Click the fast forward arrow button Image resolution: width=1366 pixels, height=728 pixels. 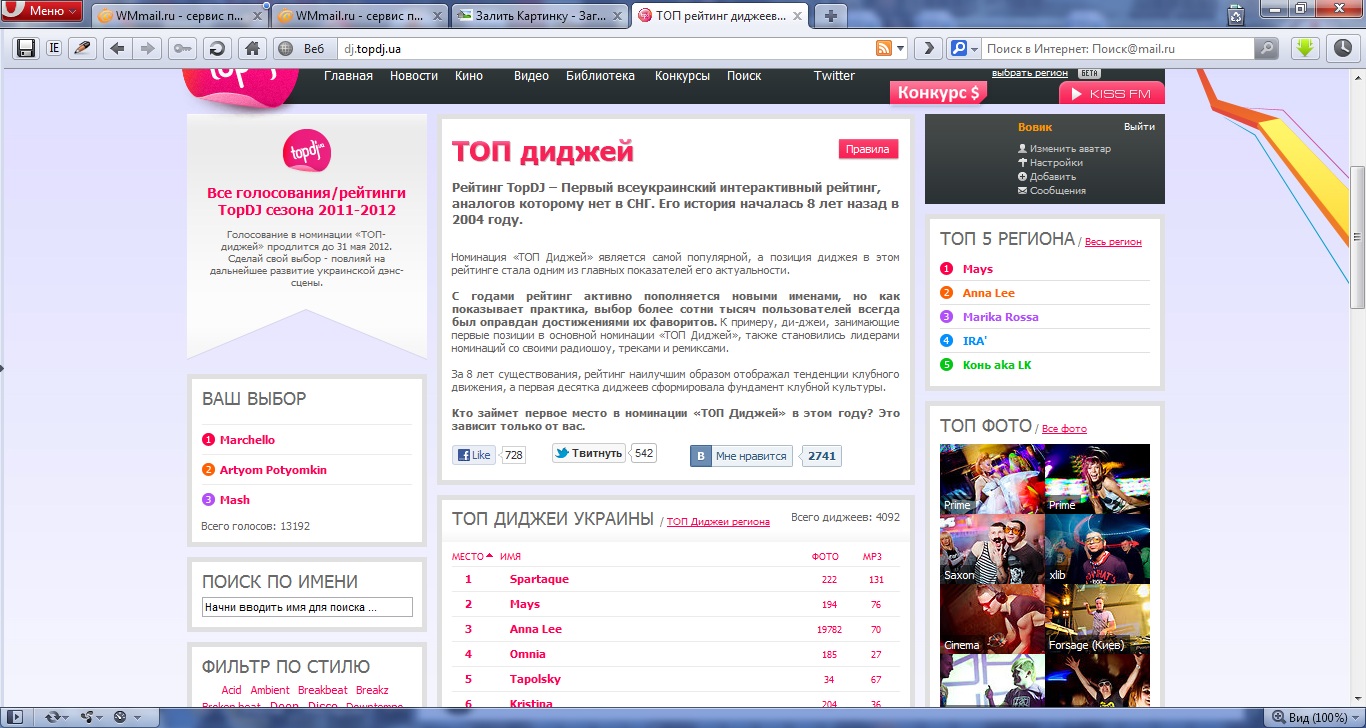coord(929,48)
